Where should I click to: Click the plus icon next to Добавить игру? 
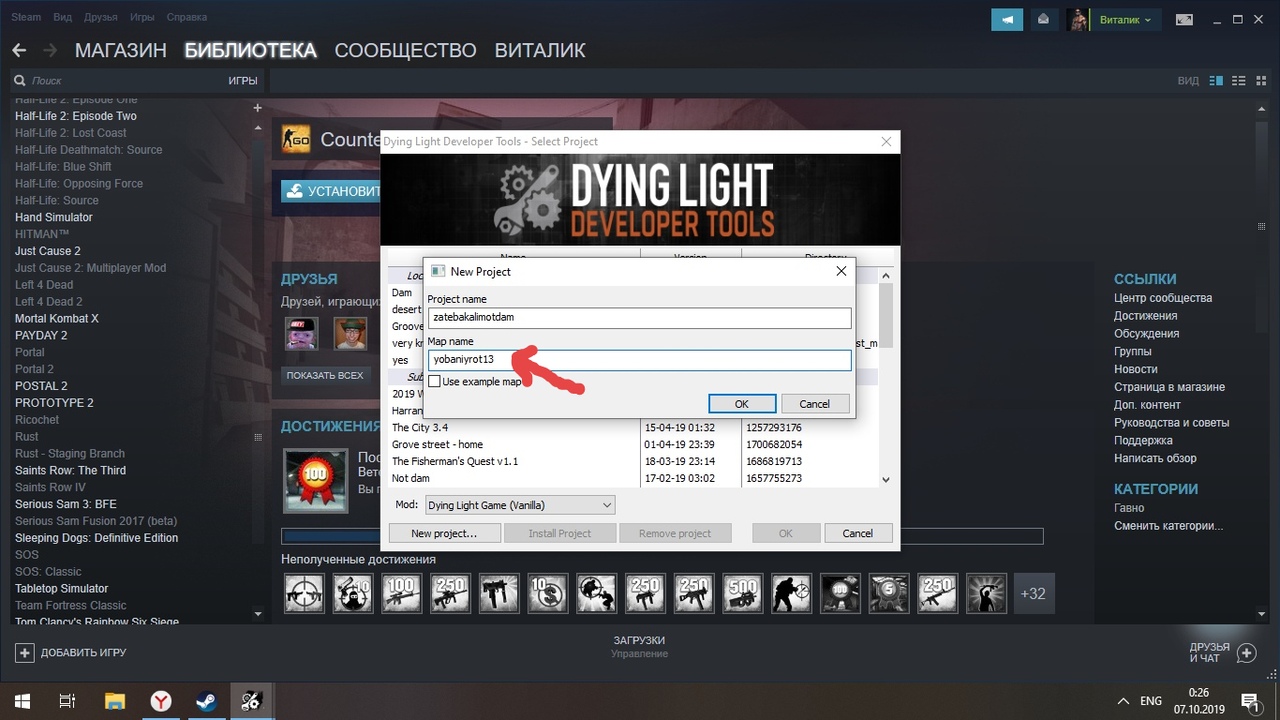[x=24, y=653]
